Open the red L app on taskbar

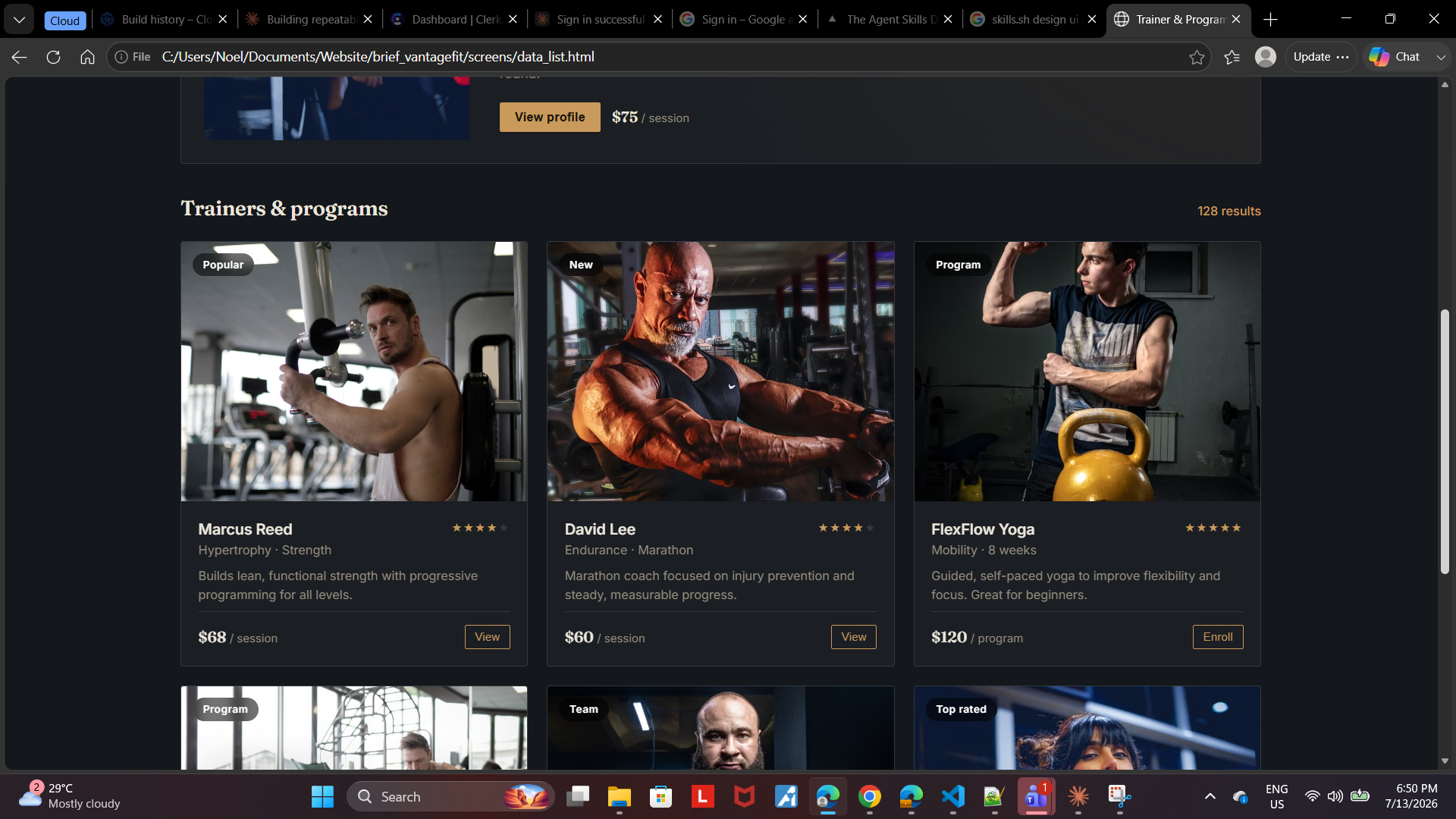coord(703,796)
